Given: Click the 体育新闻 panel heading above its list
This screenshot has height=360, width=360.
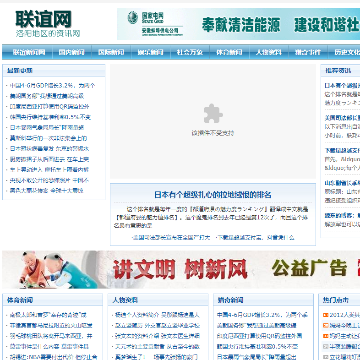Looking at the screenshot, I should pyautogui.click(x=20, y=300).
